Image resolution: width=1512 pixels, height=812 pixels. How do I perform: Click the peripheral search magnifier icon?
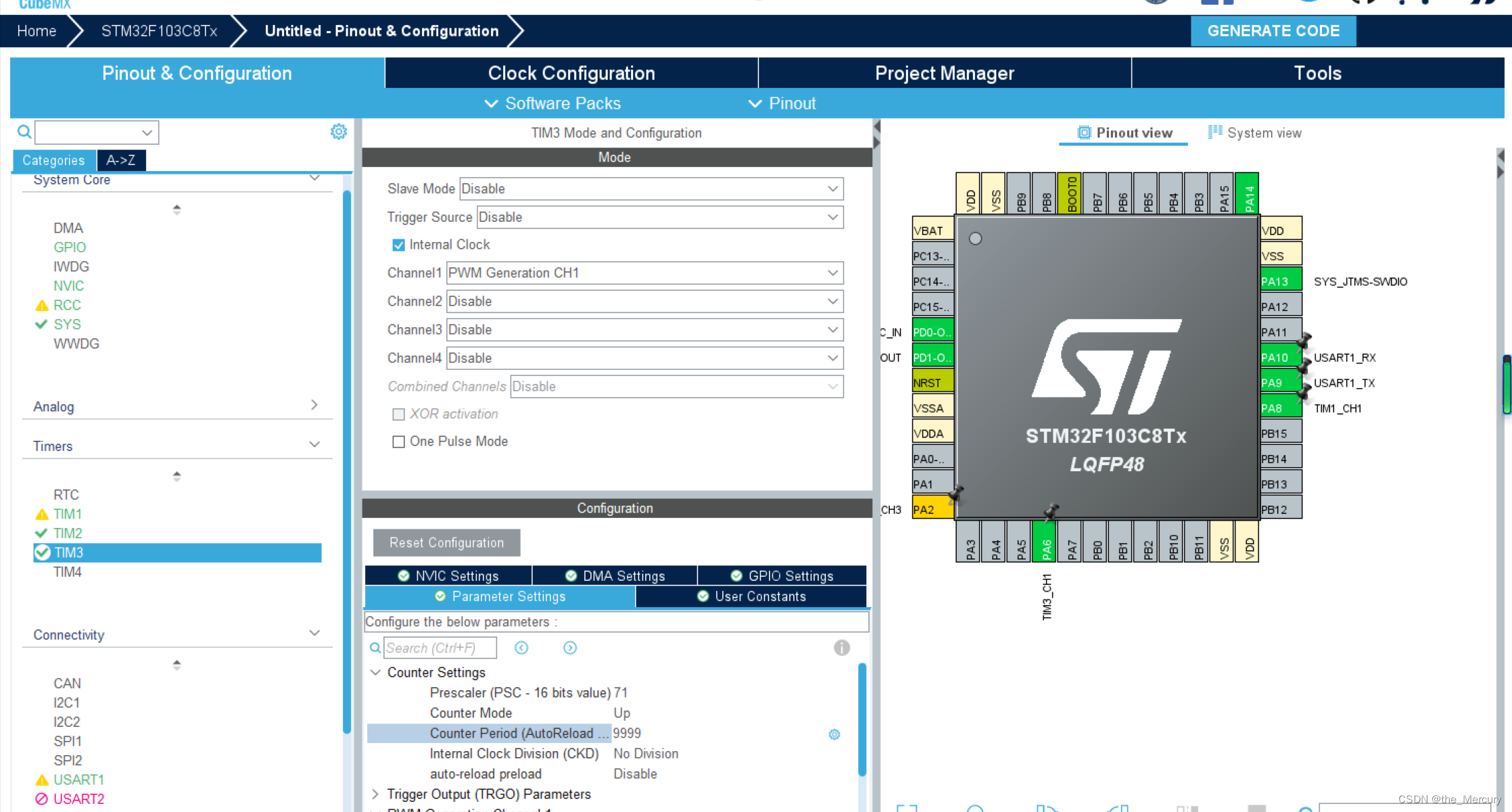(x=24, y=132)
